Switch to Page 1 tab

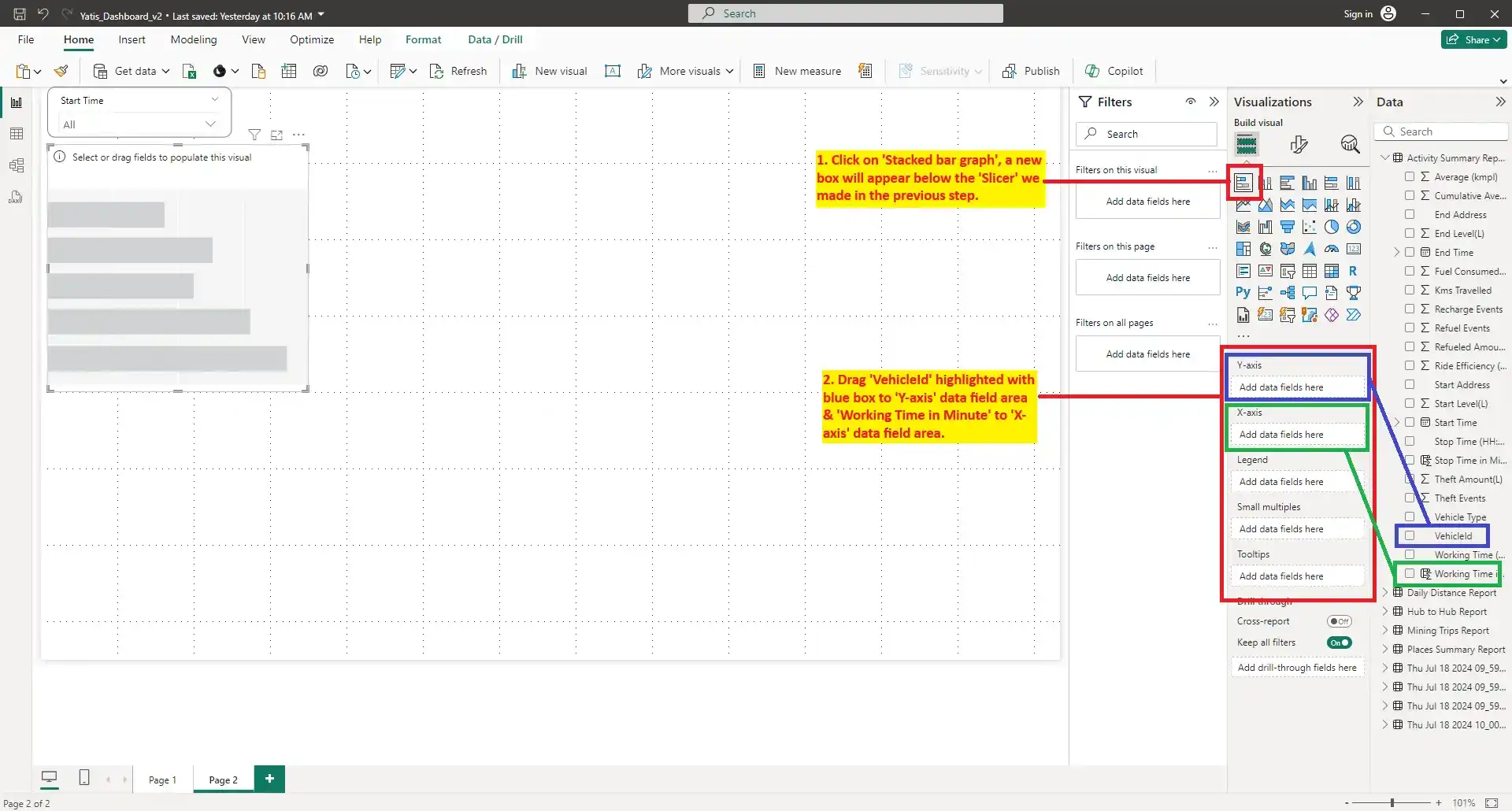coord(162,780)
